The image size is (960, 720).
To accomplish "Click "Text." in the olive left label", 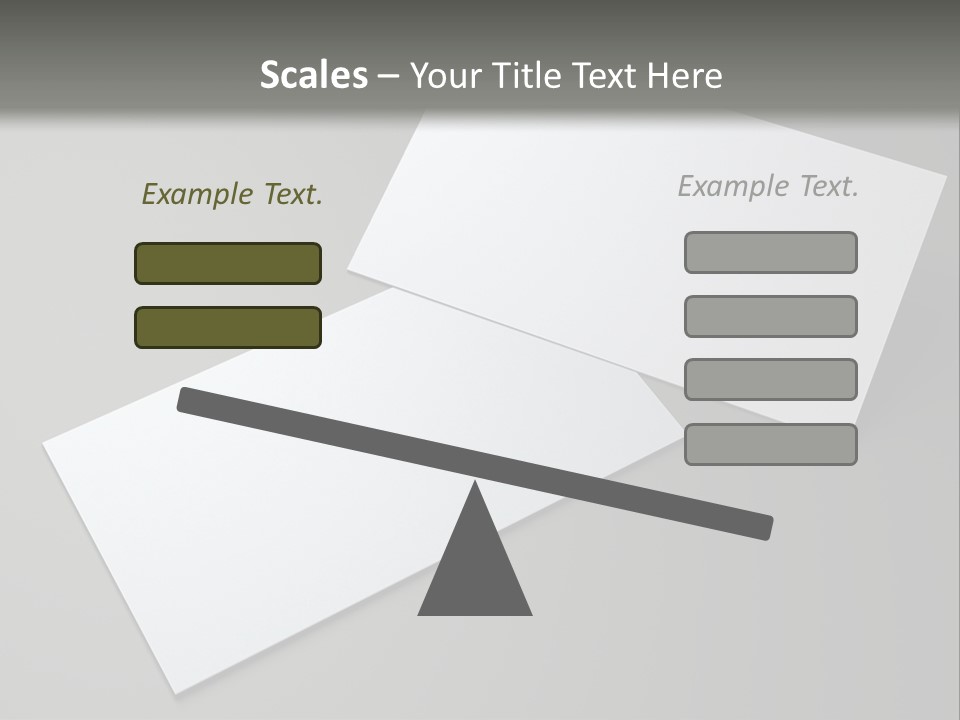I will 293,194.
